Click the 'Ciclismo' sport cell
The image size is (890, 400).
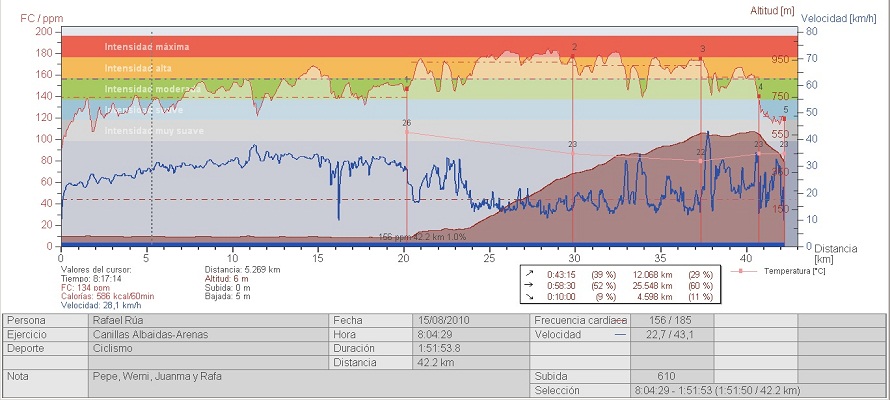(208, 348)
